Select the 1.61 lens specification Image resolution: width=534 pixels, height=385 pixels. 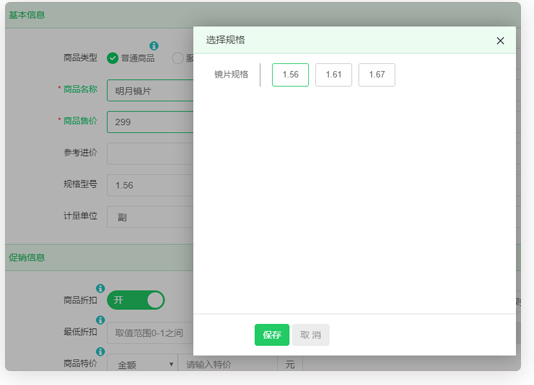pos(333,75)
